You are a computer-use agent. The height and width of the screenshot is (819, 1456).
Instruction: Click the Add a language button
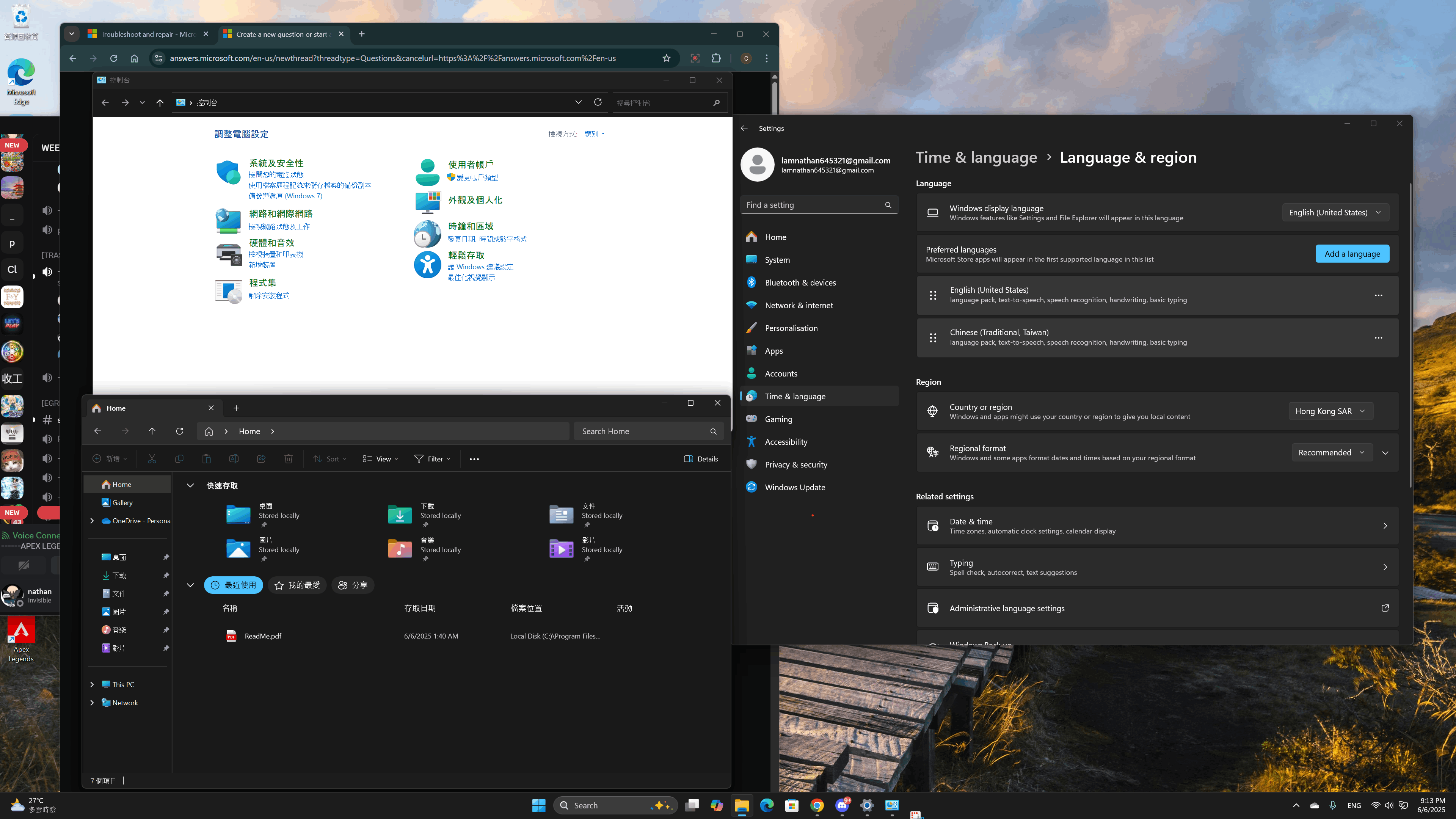(x=1352, y=254)
